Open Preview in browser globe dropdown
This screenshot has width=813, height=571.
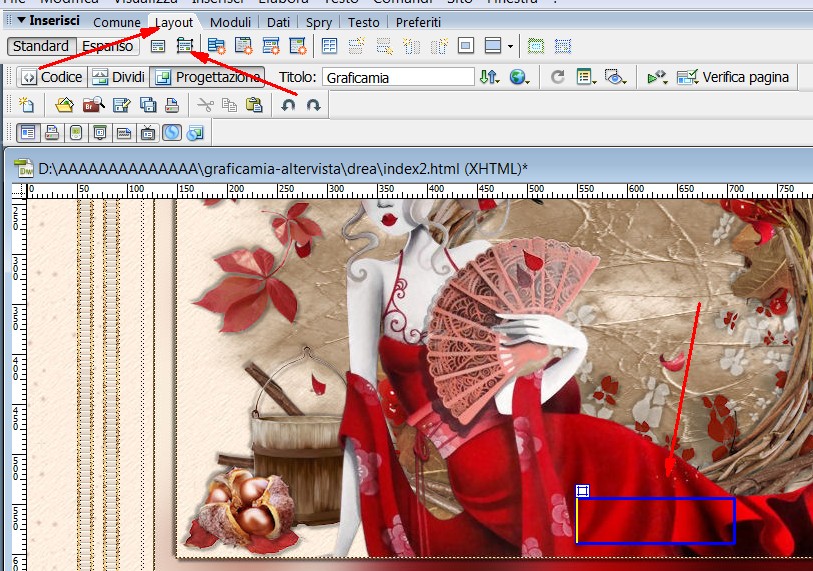(520, 77)
